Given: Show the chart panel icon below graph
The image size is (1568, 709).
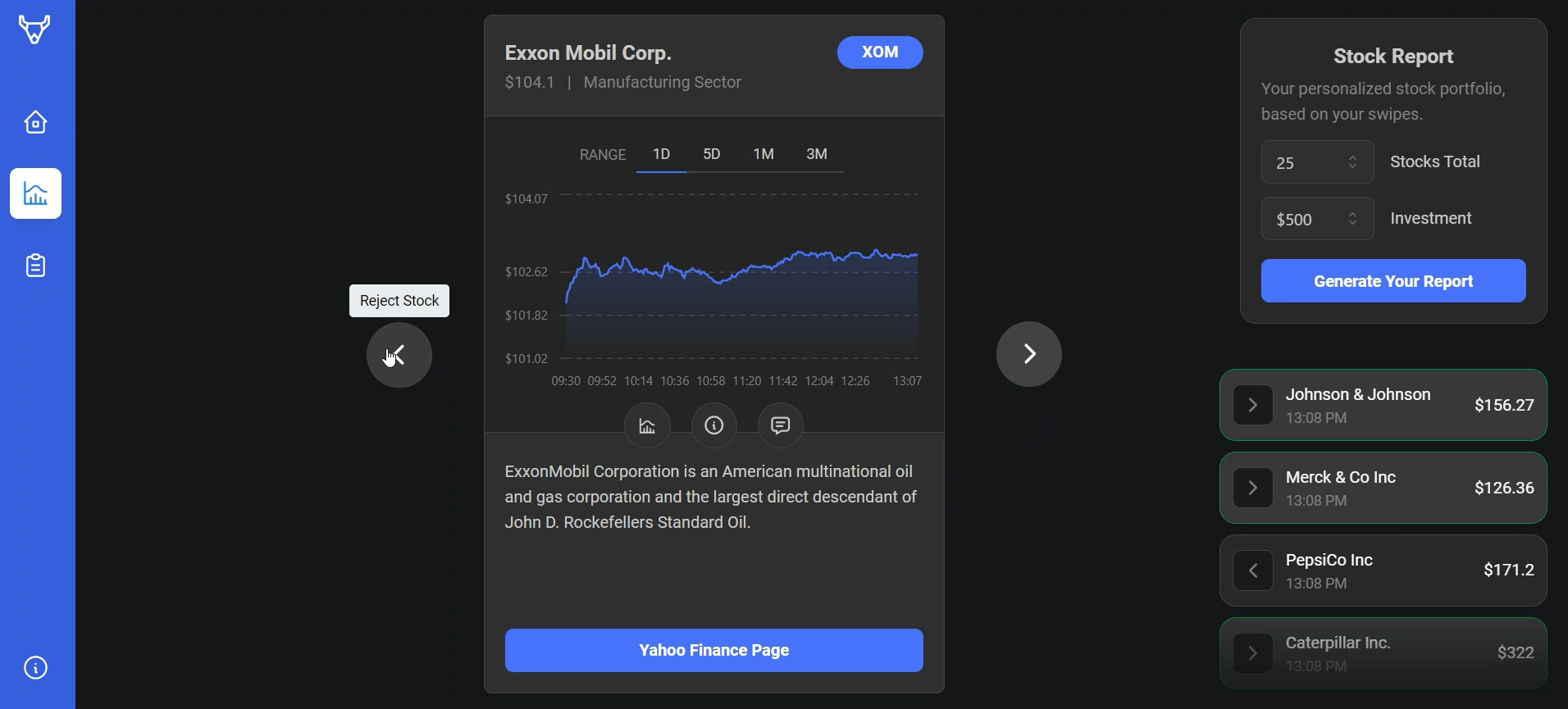Looking at the screenshot, I should [x=648, y=425].
